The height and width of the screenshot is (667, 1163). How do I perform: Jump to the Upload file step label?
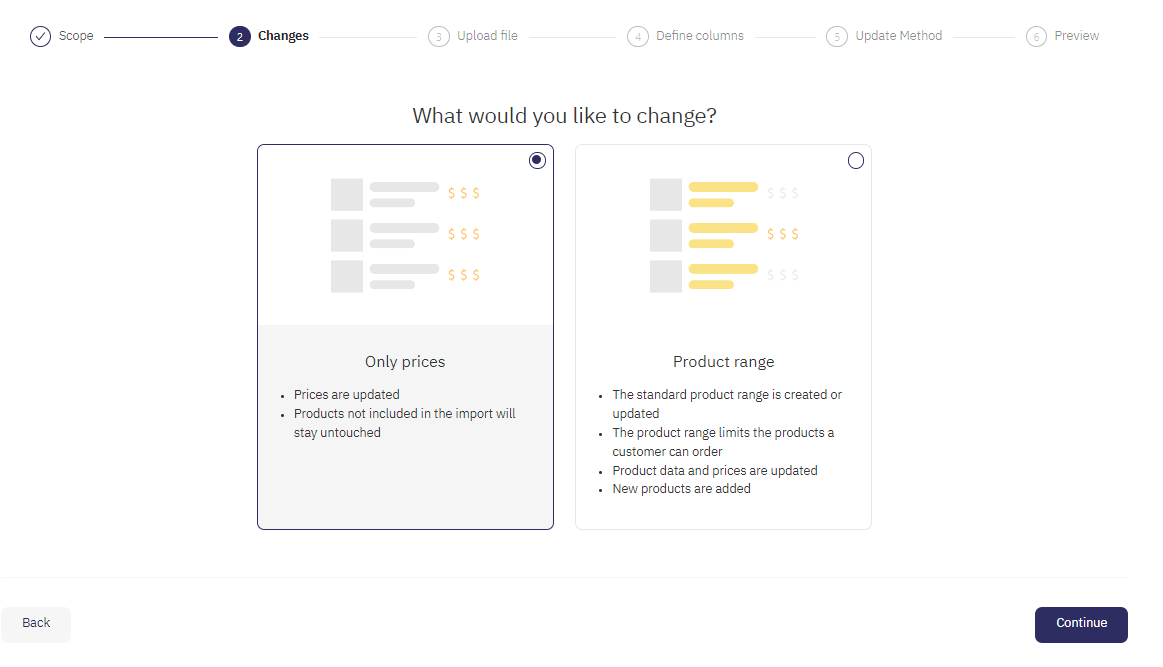point(487,36)
